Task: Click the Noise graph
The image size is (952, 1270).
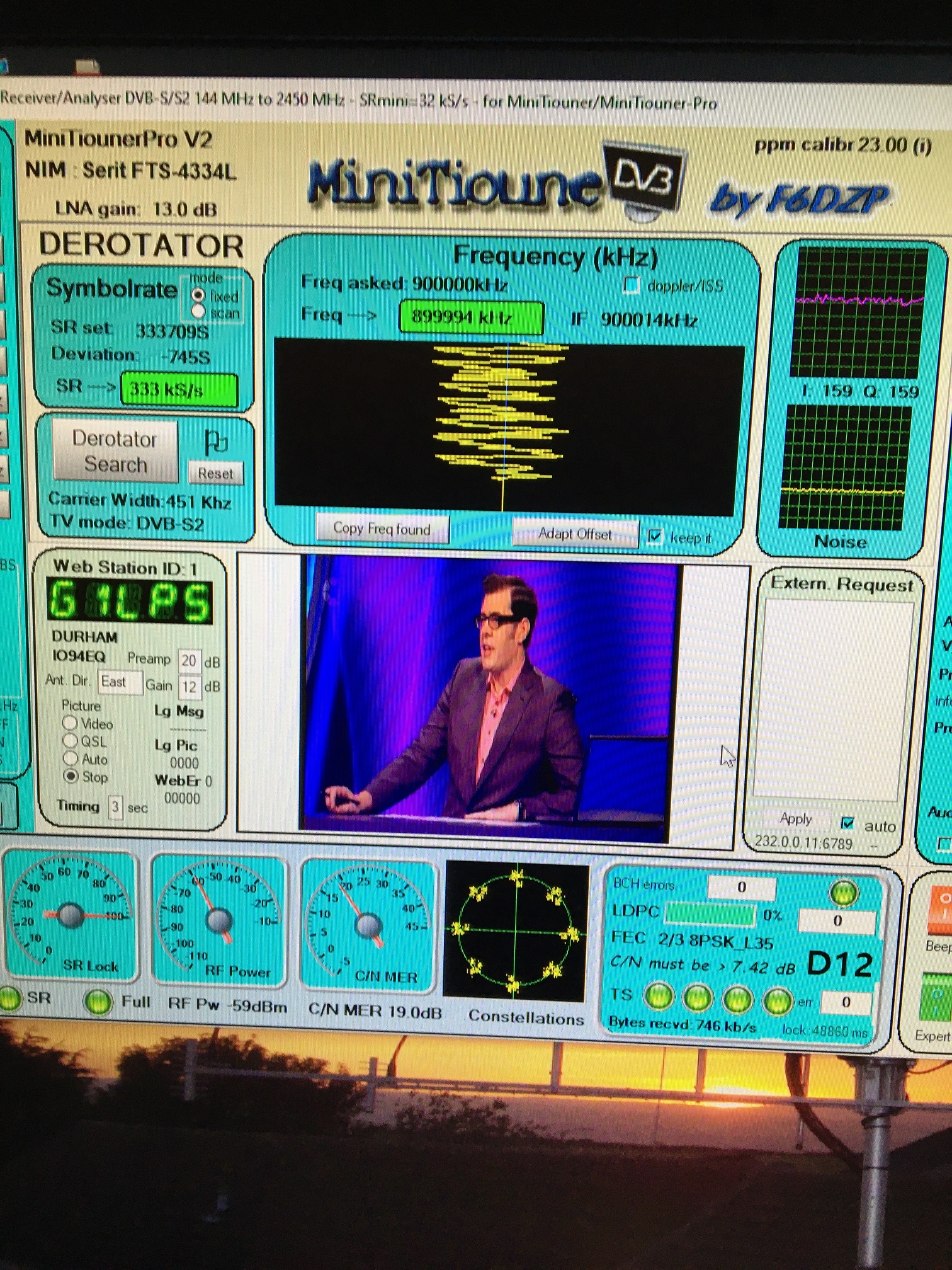Action: pyautogui.click(x=846, y=467)
